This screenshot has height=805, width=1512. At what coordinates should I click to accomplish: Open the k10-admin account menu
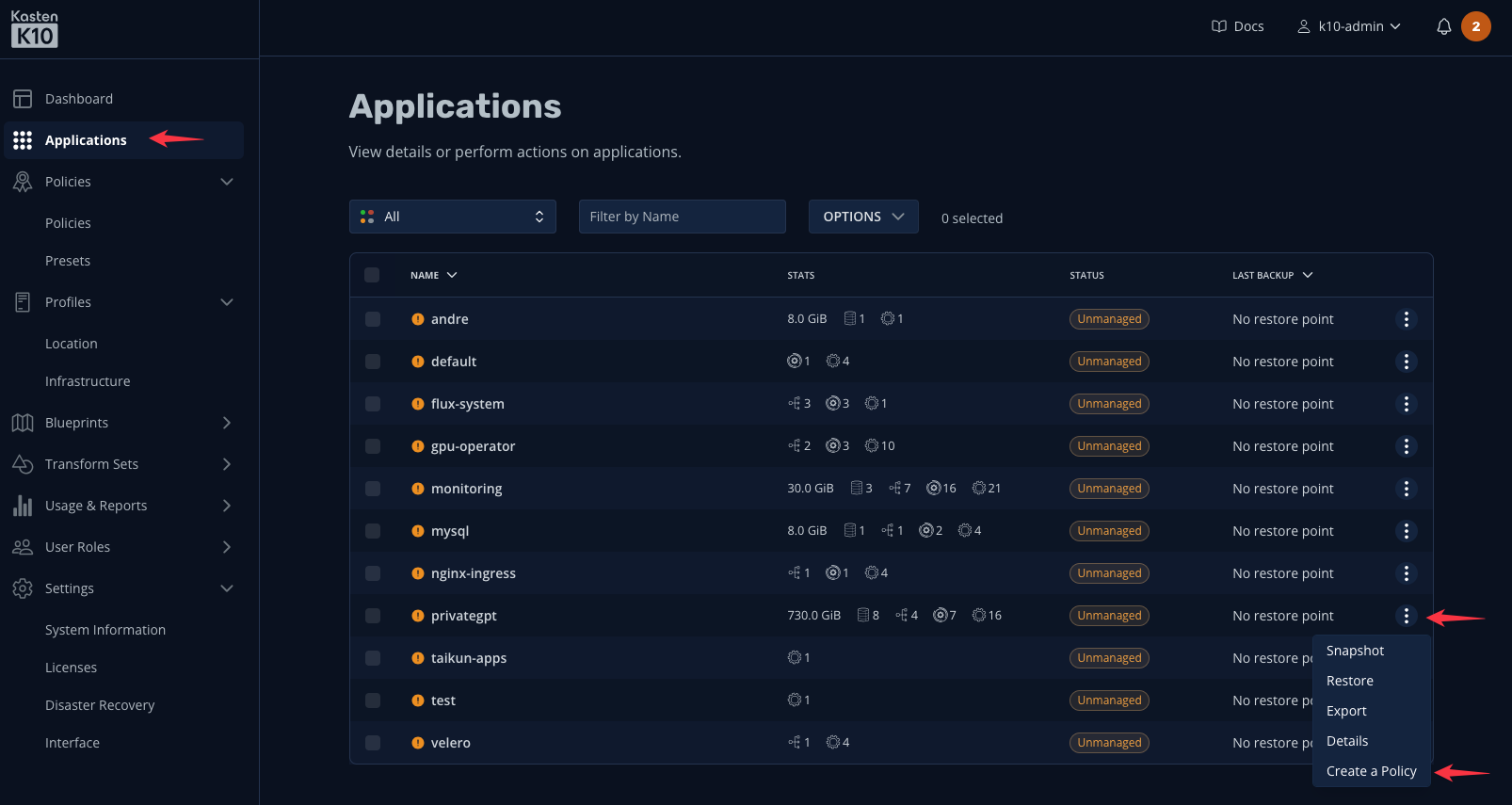(x=1349, y=26)
